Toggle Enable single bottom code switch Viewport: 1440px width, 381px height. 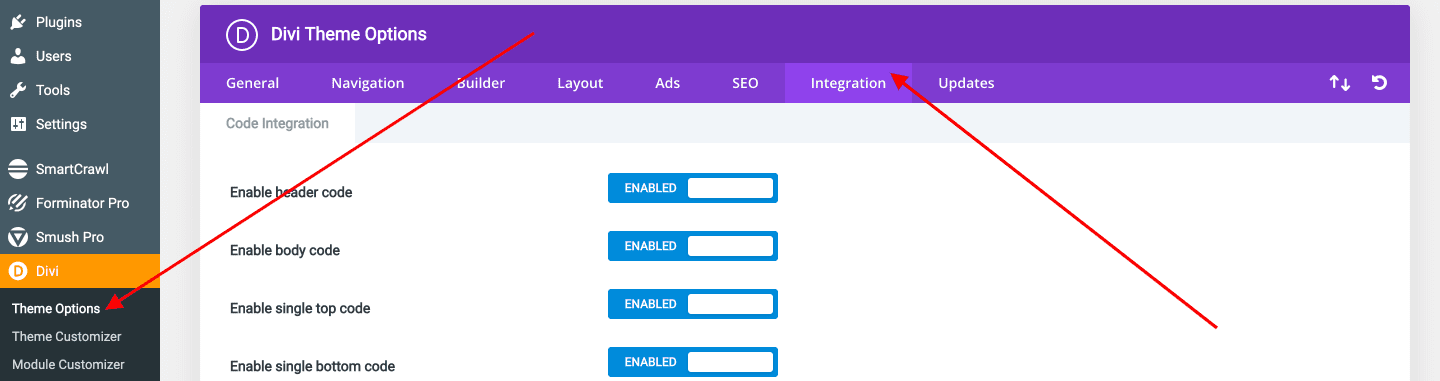coord(693,362)
